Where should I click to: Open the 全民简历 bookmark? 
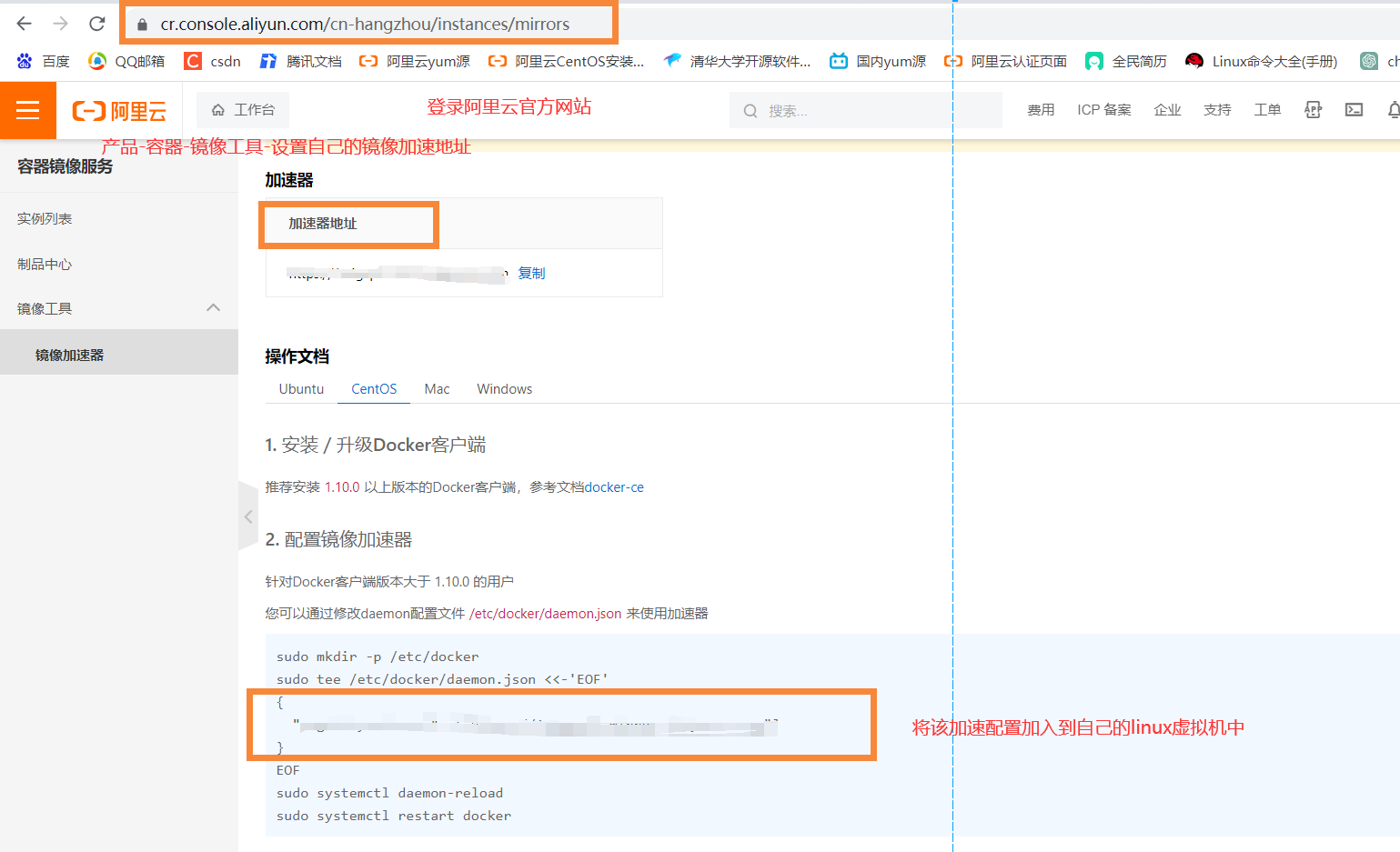pos(1126,61)
